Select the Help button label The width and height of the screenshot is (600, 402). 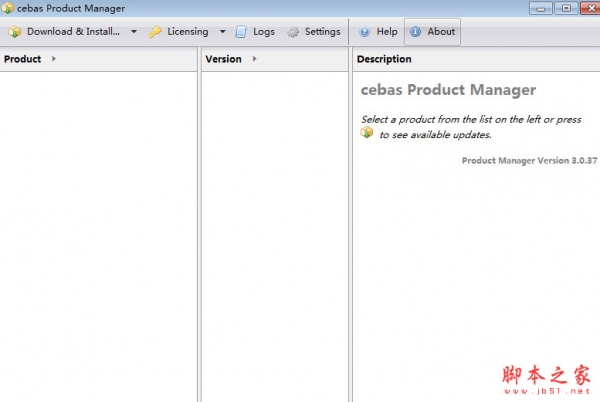point(387,32)
